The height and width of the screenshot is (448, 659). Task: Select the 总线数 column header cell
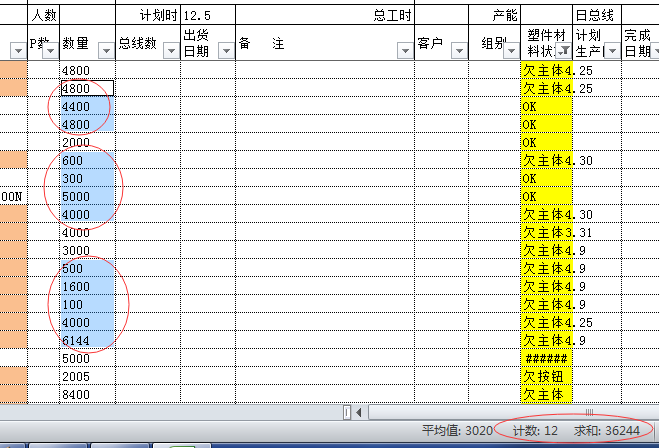[148, 43]
